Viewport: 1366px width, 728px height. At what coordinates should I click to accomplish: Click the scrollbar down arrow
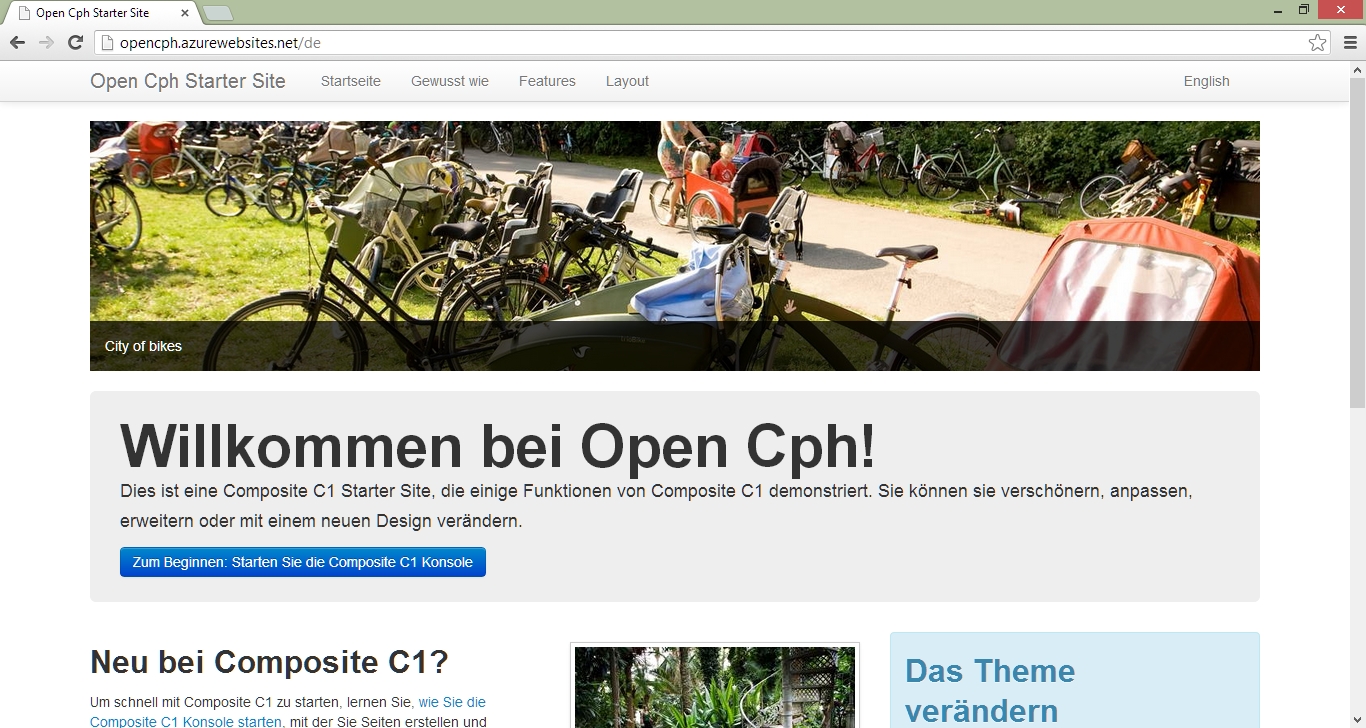pos(1357,720)
